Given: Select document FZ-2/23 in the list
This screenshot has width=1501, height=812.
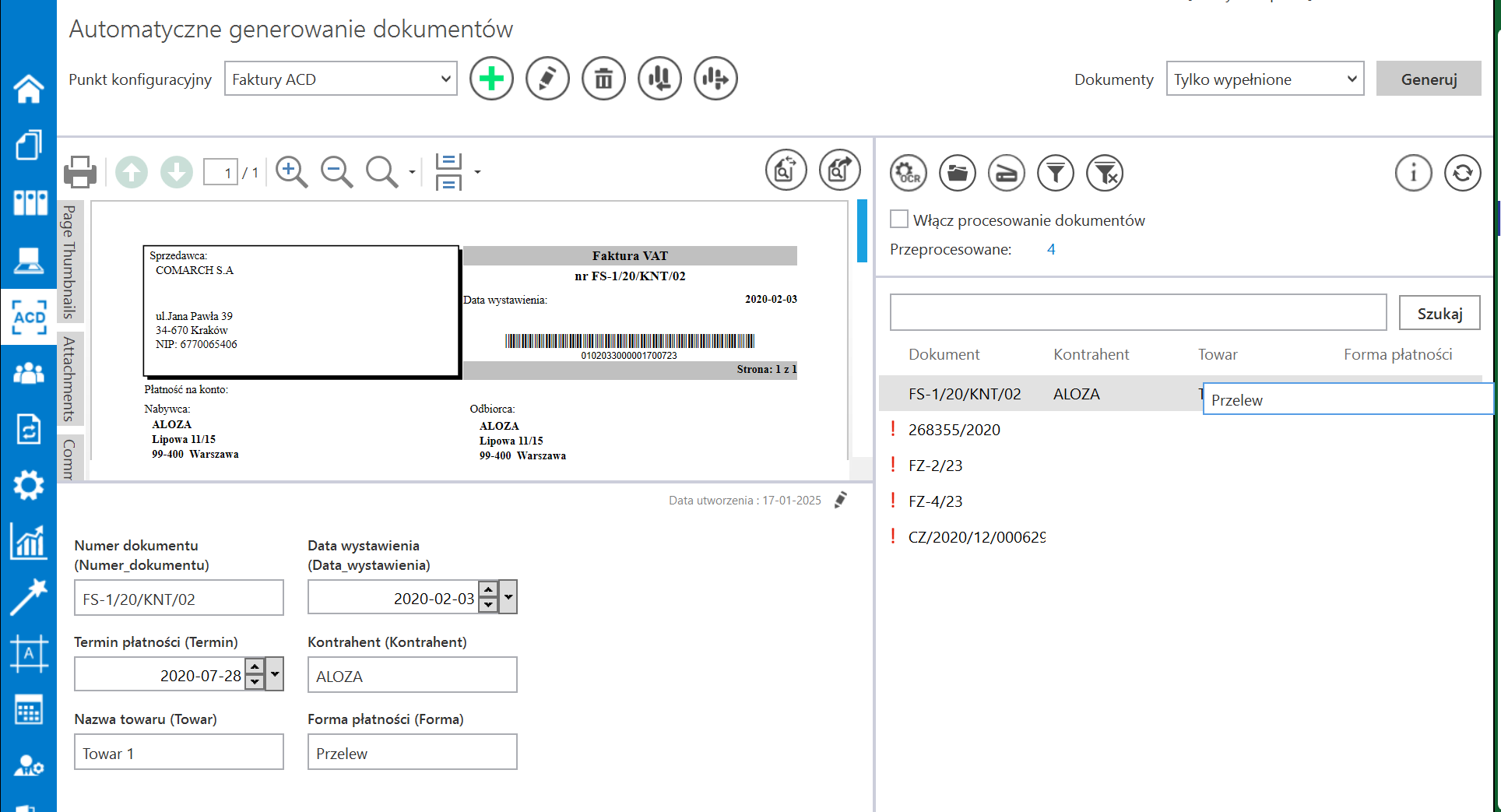Looking at the screenshot, I should tap(935, 466).
